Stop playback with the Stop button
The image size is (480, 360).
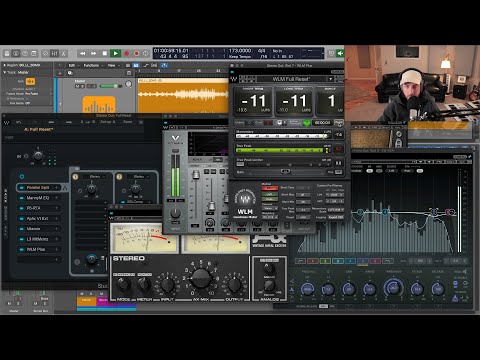click(105, 53)
